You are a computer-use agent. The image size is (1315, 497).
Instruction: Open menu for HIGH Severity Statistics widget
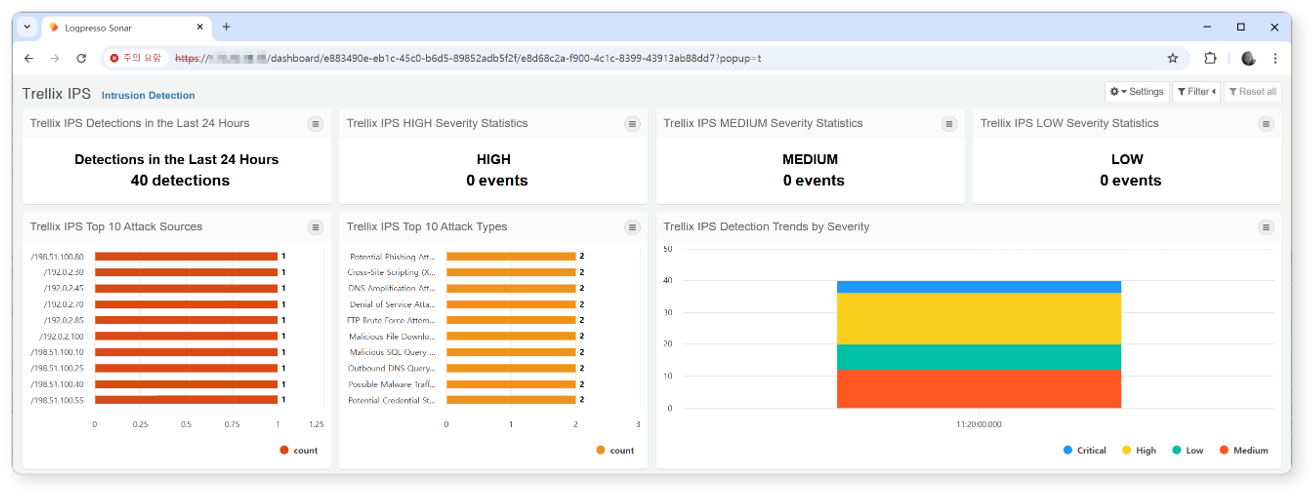click(632, 124)
